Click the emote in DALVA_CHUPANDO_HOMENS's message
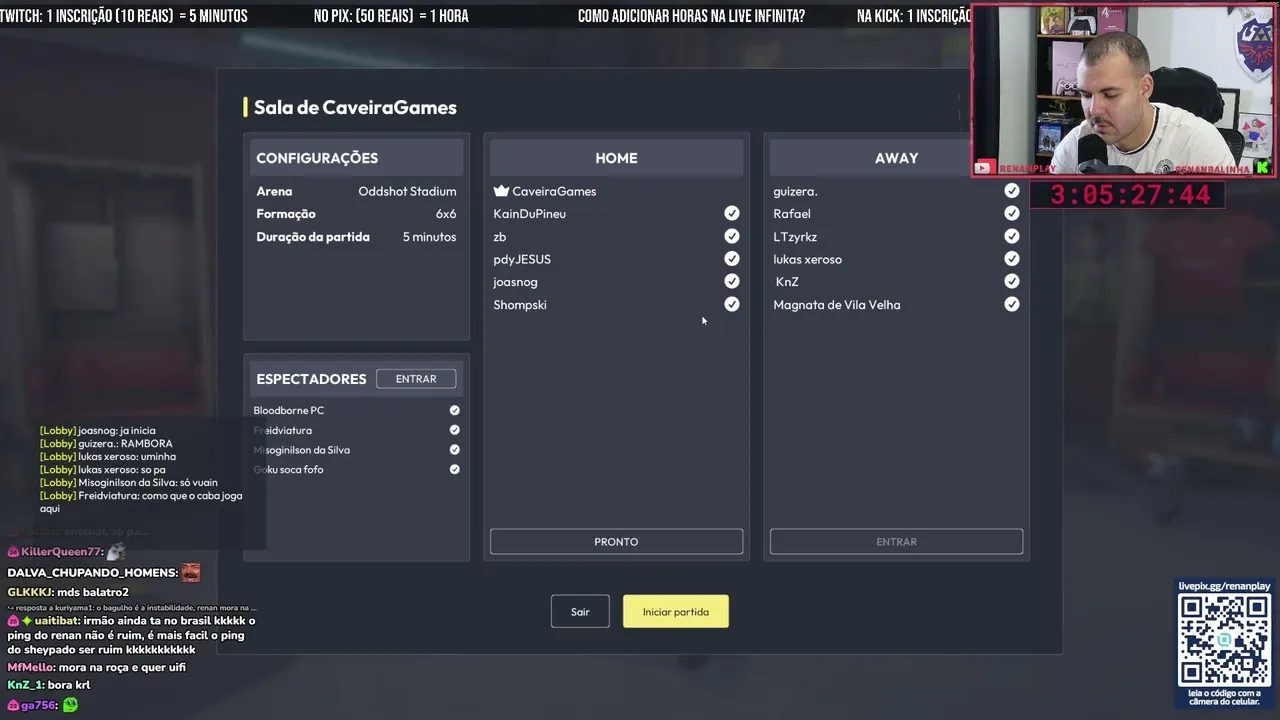 tap(191, 573)
